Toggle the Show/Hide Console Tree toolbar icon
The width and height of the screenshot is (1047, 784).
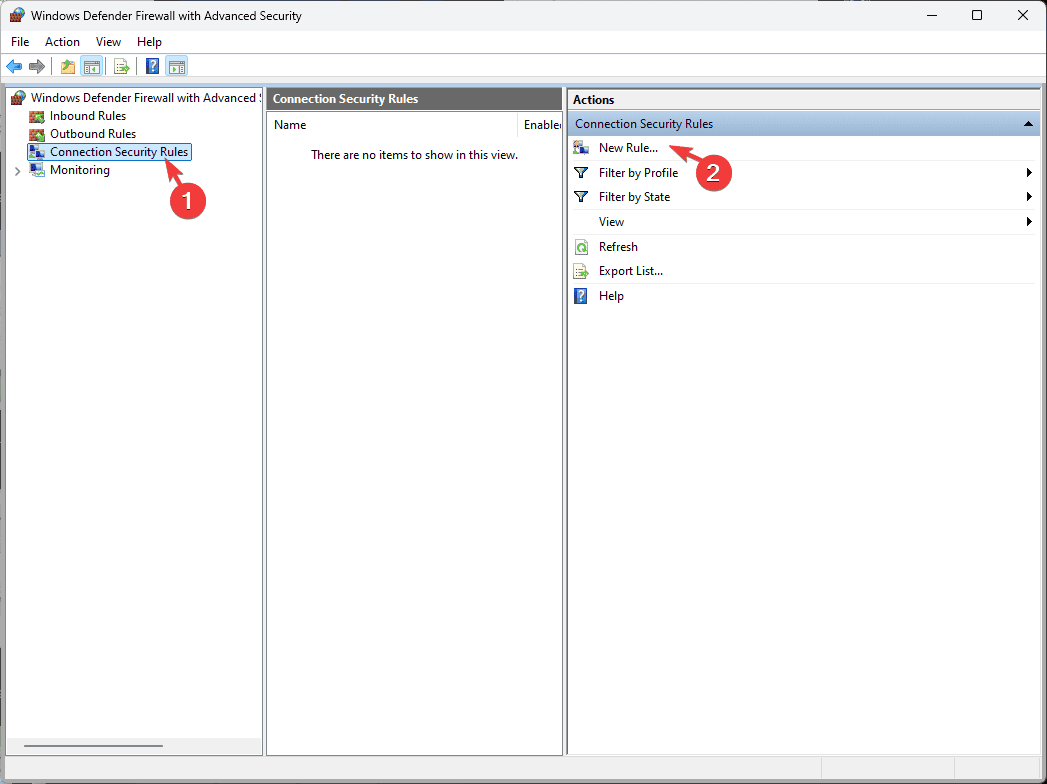(91, 66)
